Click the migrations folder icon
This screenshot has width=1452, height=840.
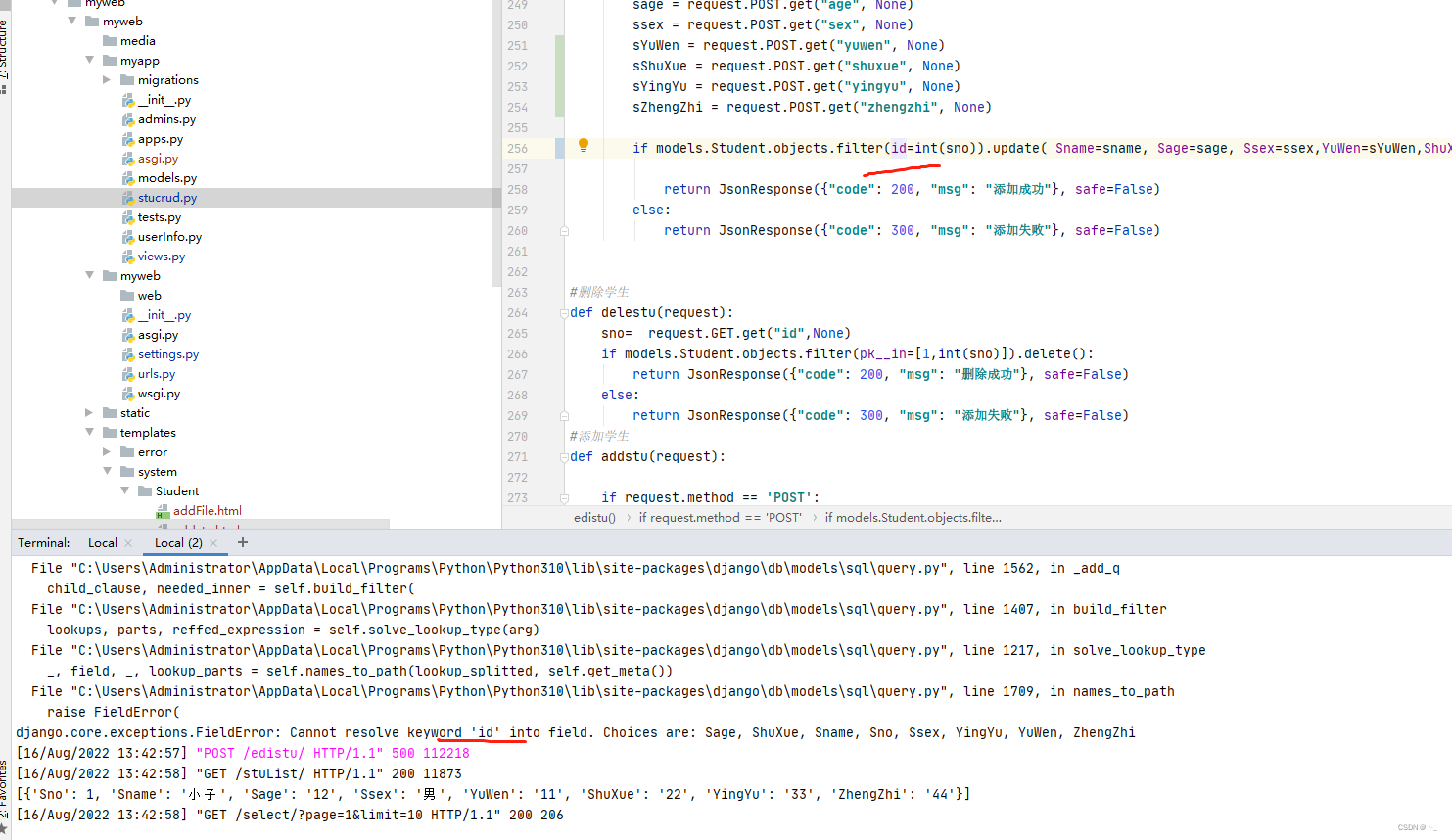coord(127,79)
